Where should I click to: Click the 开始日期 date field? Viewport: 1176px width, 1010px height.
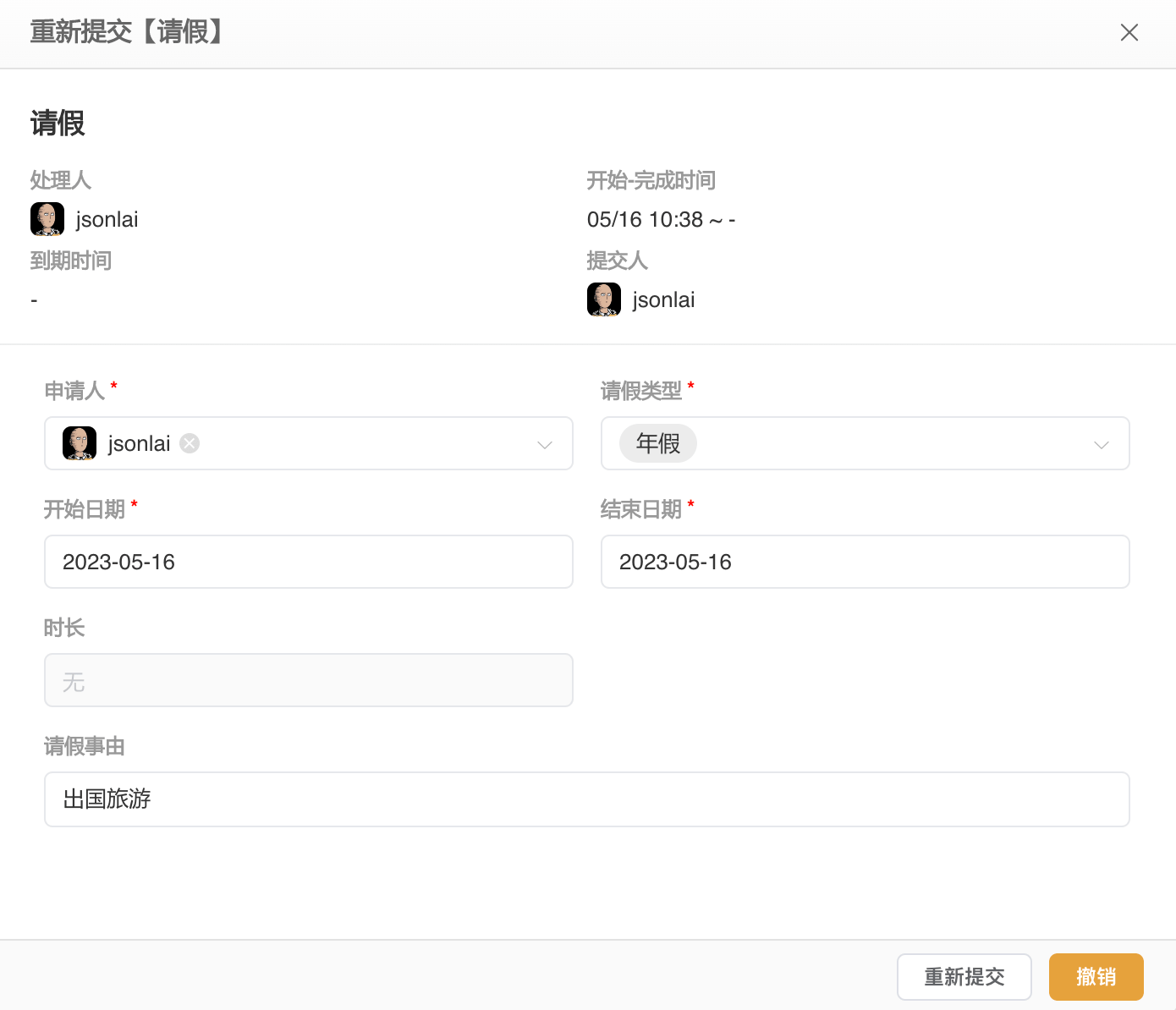[308, 562]
